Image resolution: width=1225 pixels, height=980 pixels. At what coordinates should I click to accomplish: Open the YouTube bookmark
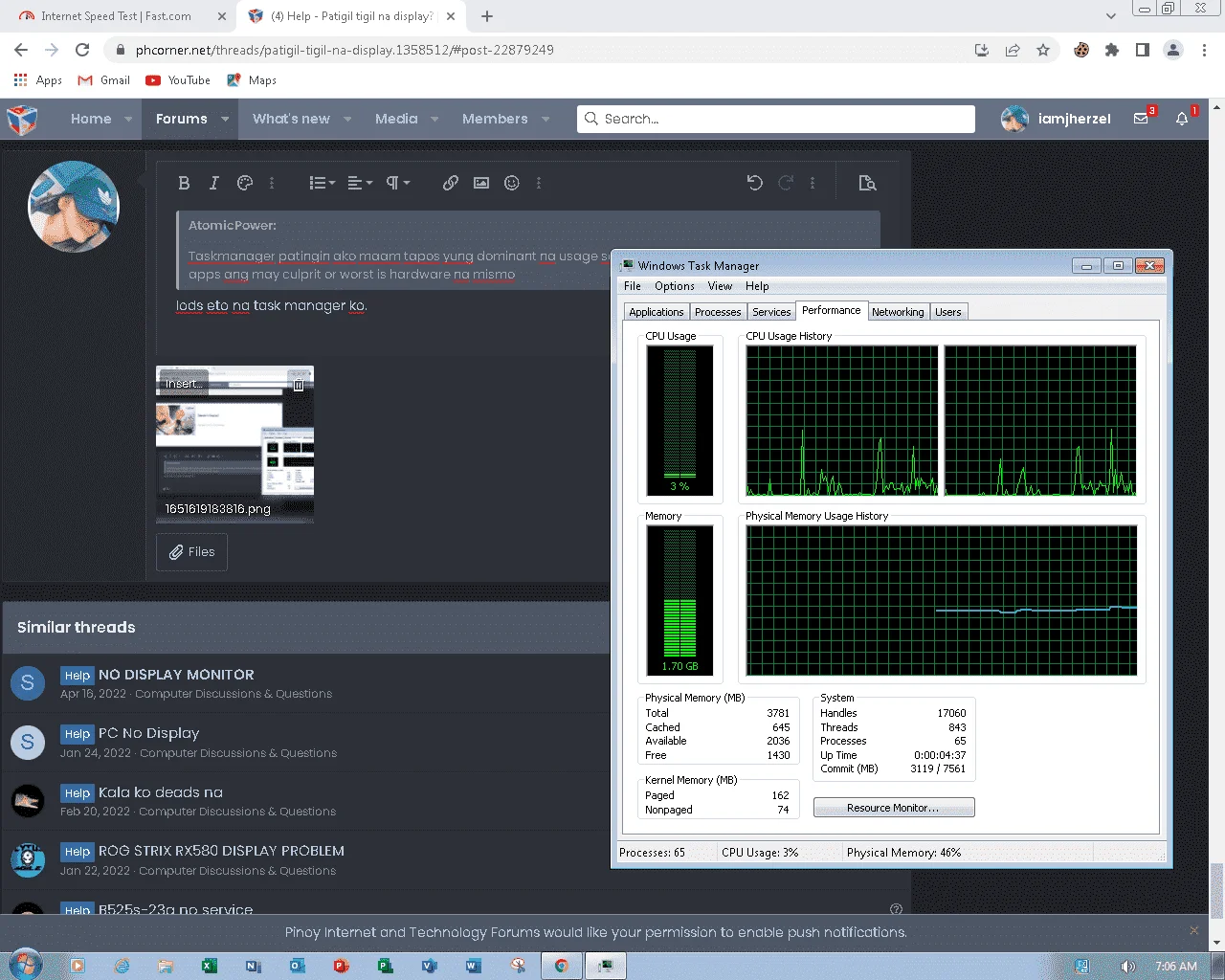178,80
